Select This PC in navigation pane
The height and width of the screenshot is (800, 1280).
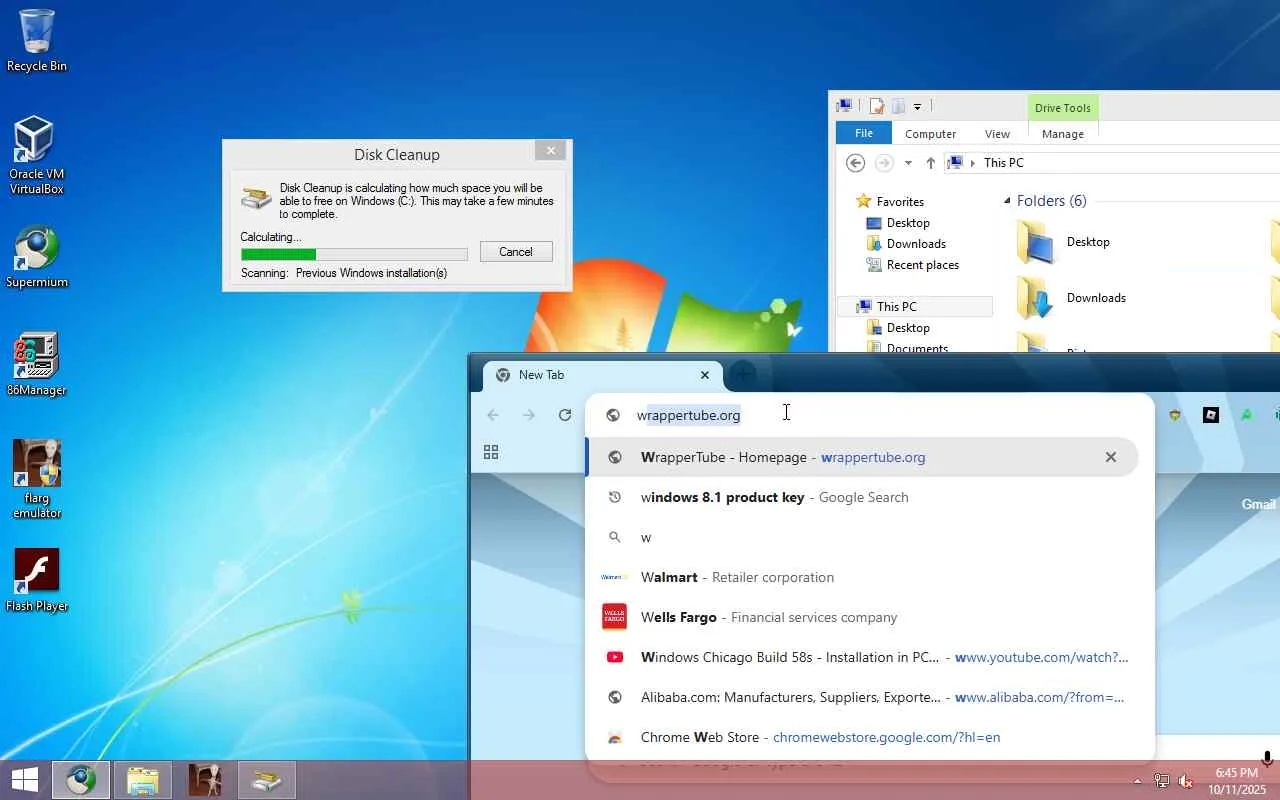coord(896,307)
